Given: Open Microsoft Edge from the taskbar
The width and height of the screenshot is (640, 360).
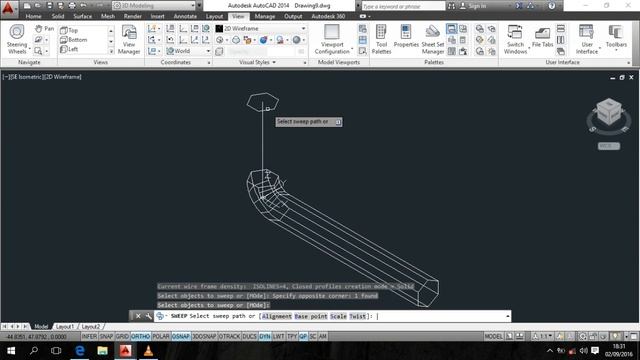Looking at the screenshot, I should tap(80, 351).
